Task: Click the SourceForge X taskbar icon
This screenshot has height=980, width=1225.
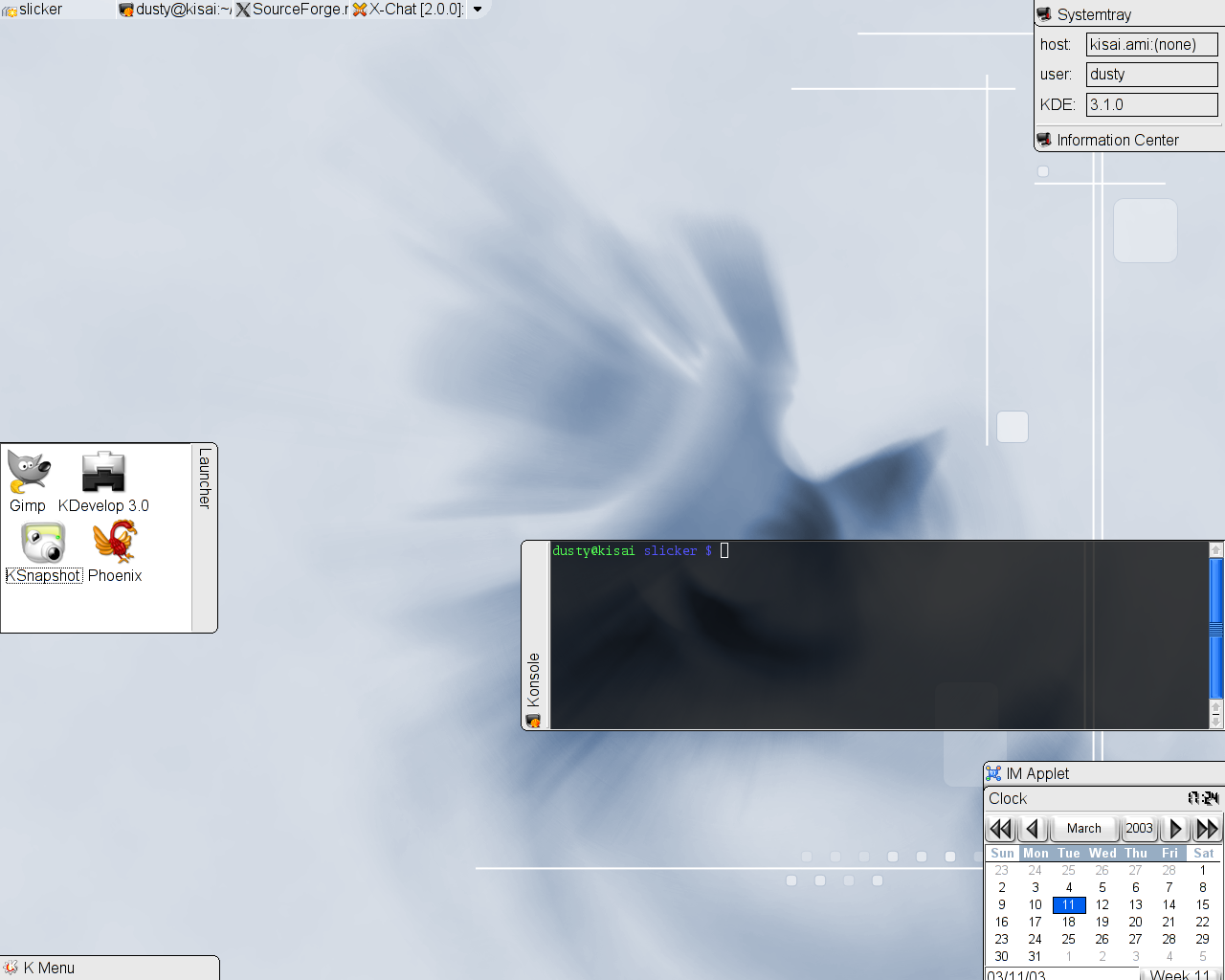Action: coord(243,10)
